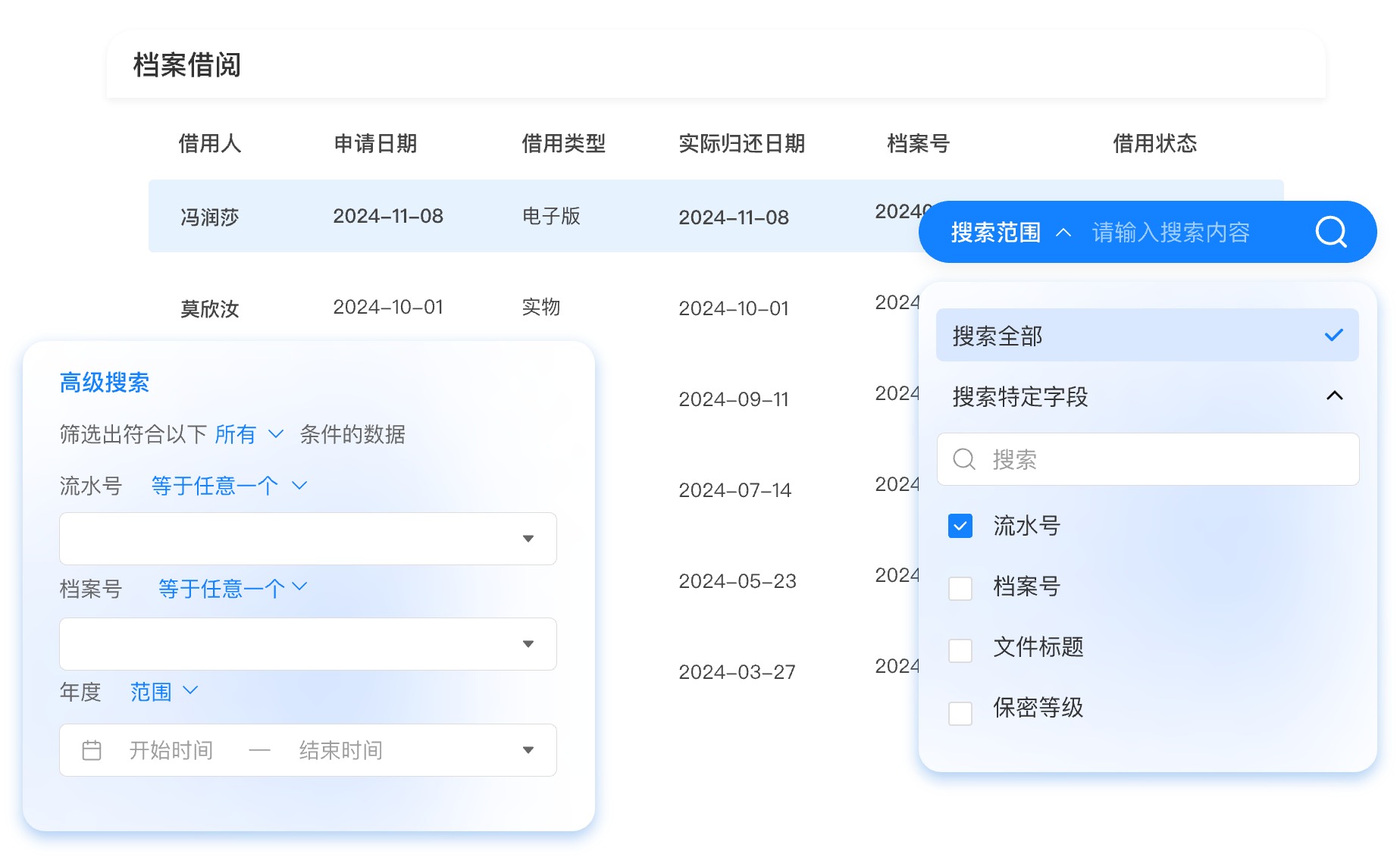The image size is (1400, 860).
Task: Change the 年度 范围 operator dropdown
Action: coord(164,692)
